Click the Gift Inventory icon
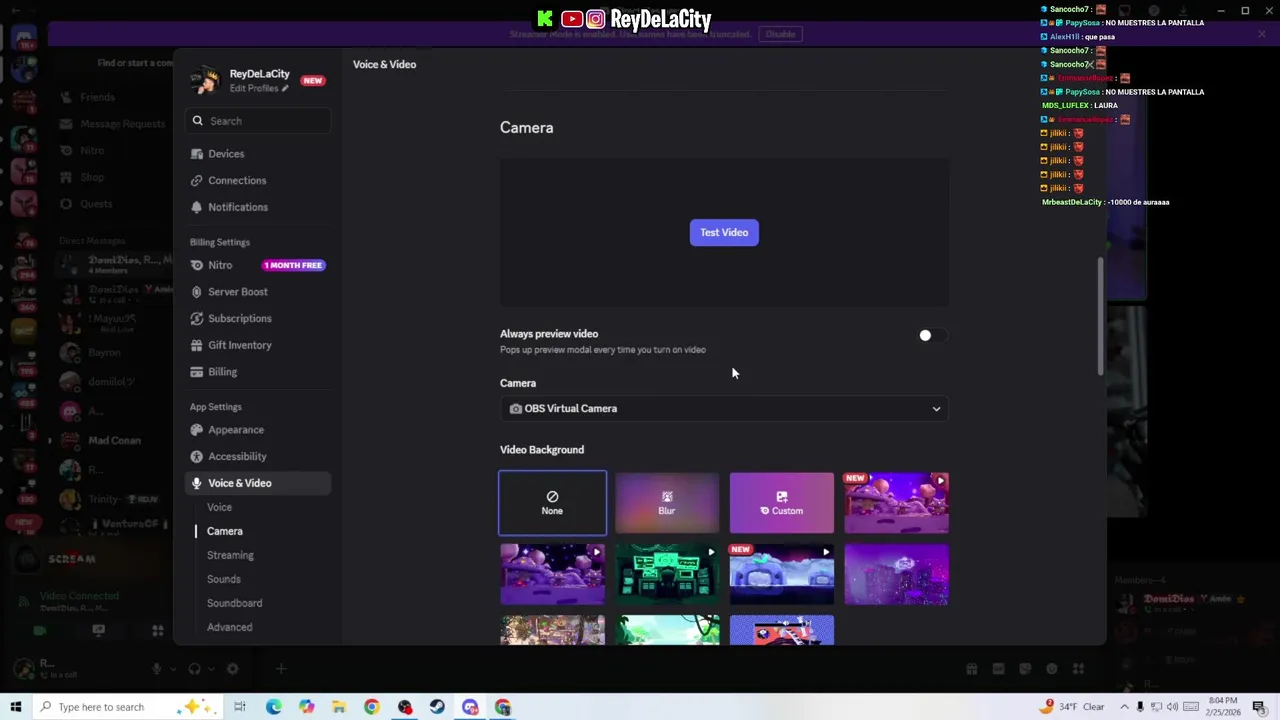The width and height of the screenshot is (1280, 720). (x=197, y=345)
